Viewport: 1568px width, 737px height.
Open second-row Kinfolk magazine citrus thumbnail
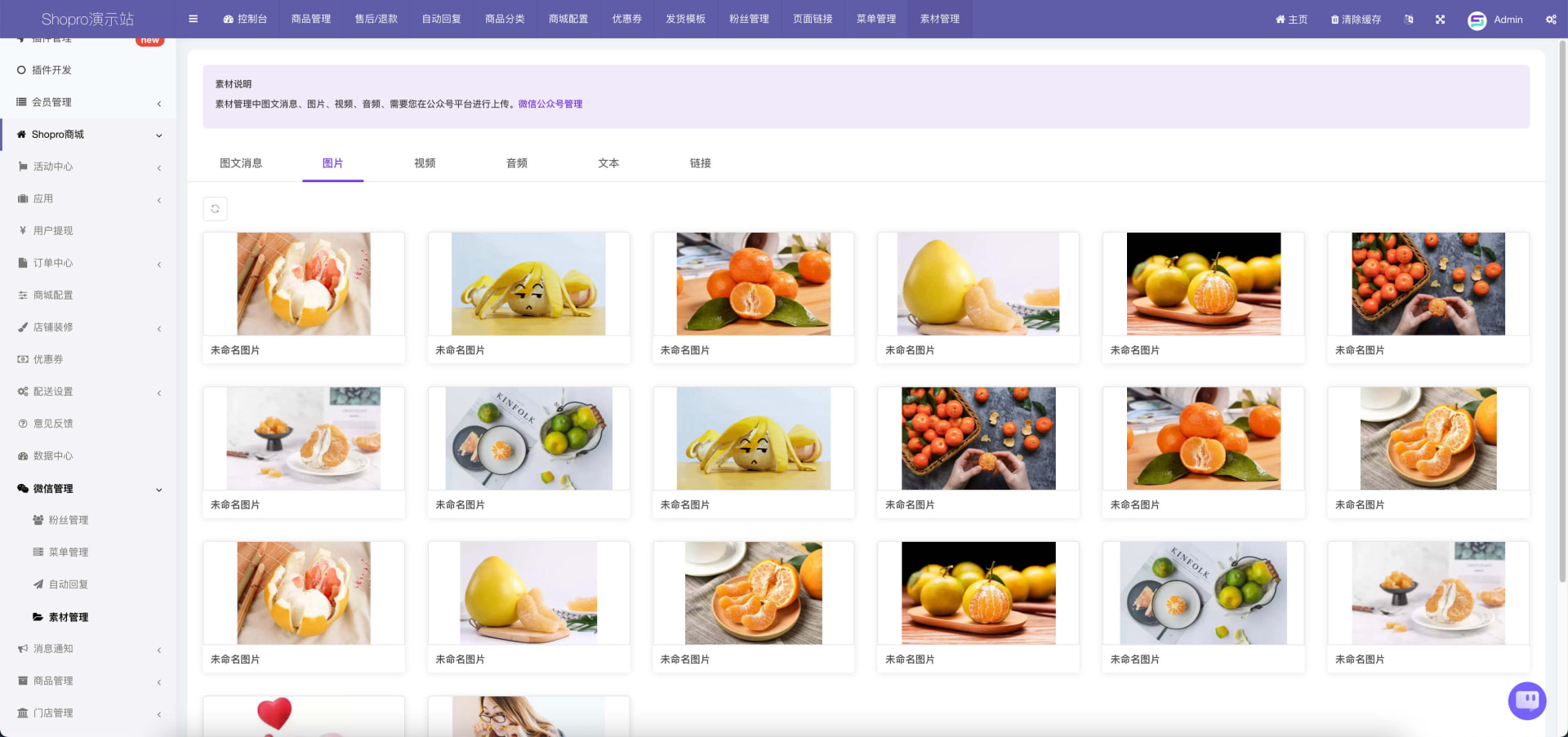click(528, 438)
